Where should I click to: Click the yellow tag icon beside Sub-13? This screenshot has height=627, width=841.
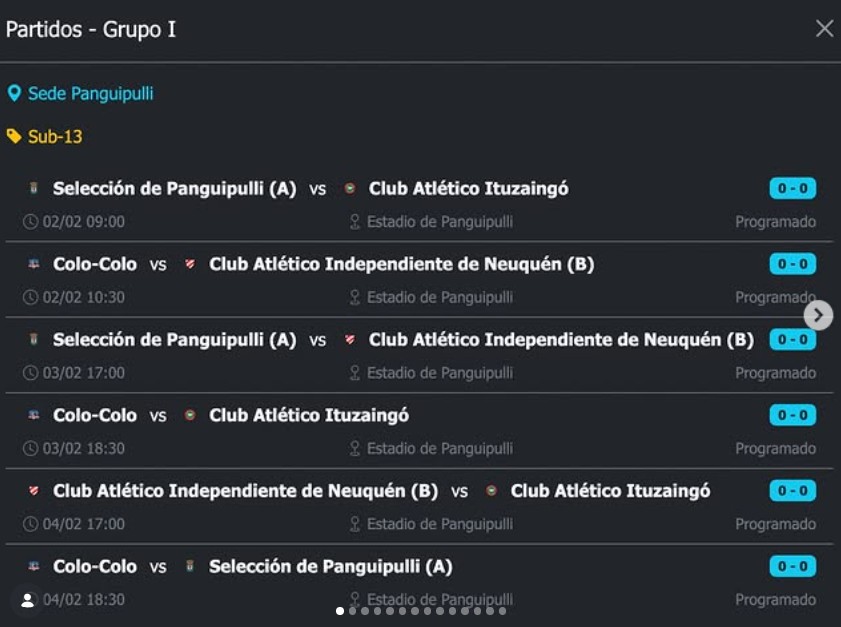point(14,136)
